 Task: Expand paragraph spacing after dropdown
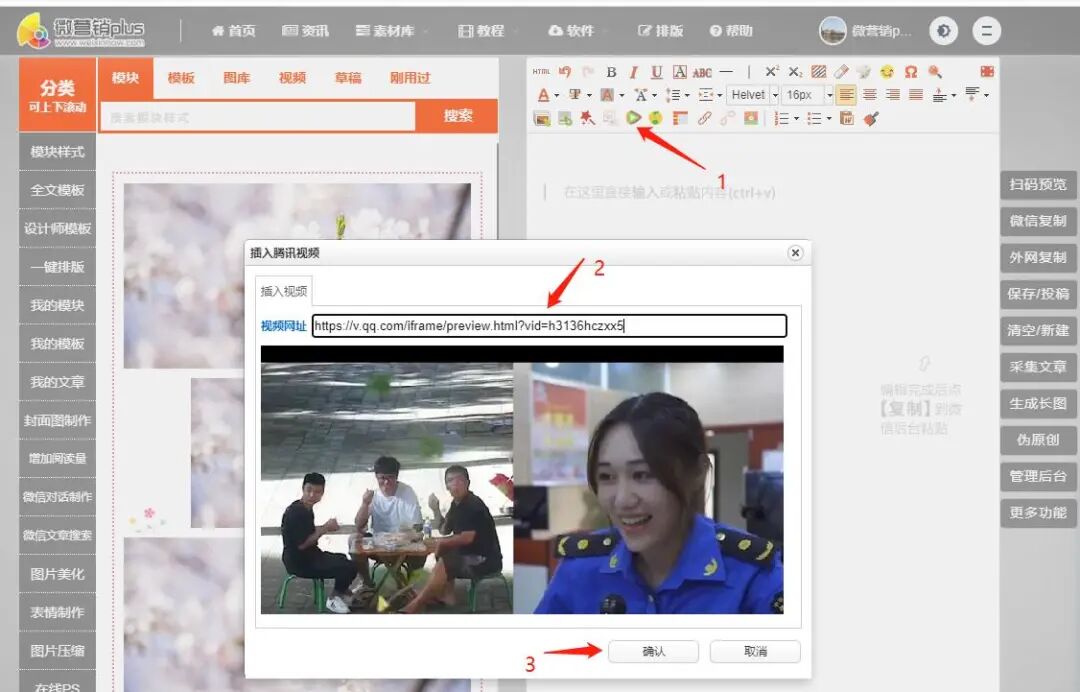[x=986, y=95]
